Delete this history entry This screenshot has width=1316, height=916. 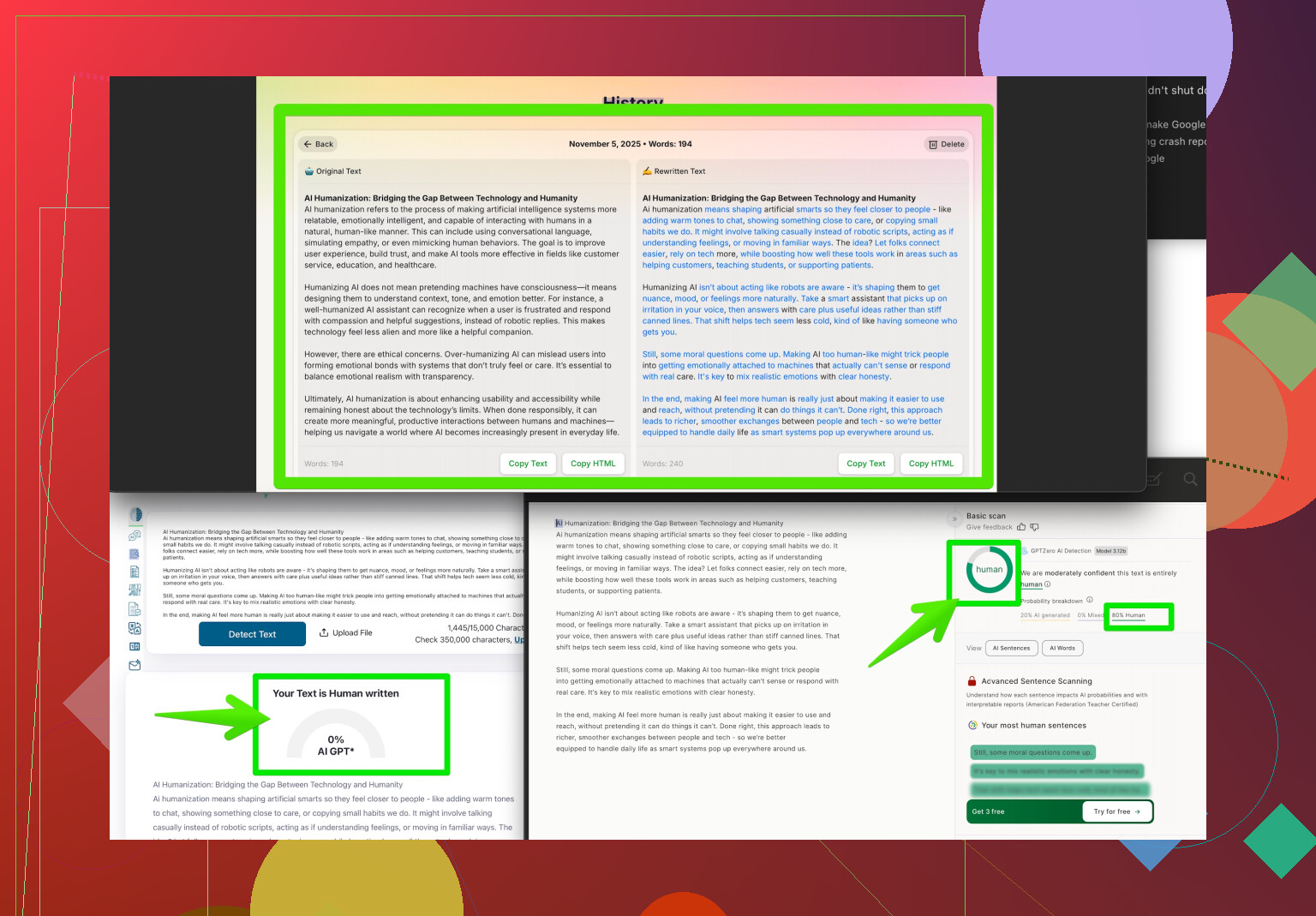point(947,144)
